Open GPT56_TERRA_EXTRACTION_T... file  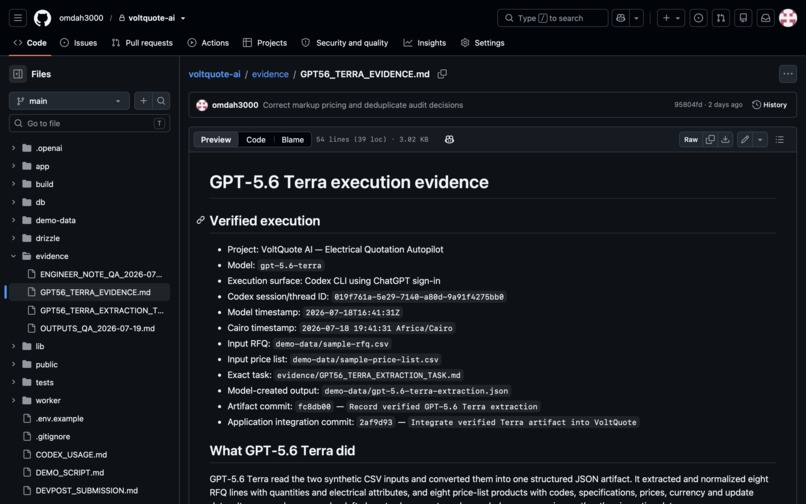click(101, 310)
